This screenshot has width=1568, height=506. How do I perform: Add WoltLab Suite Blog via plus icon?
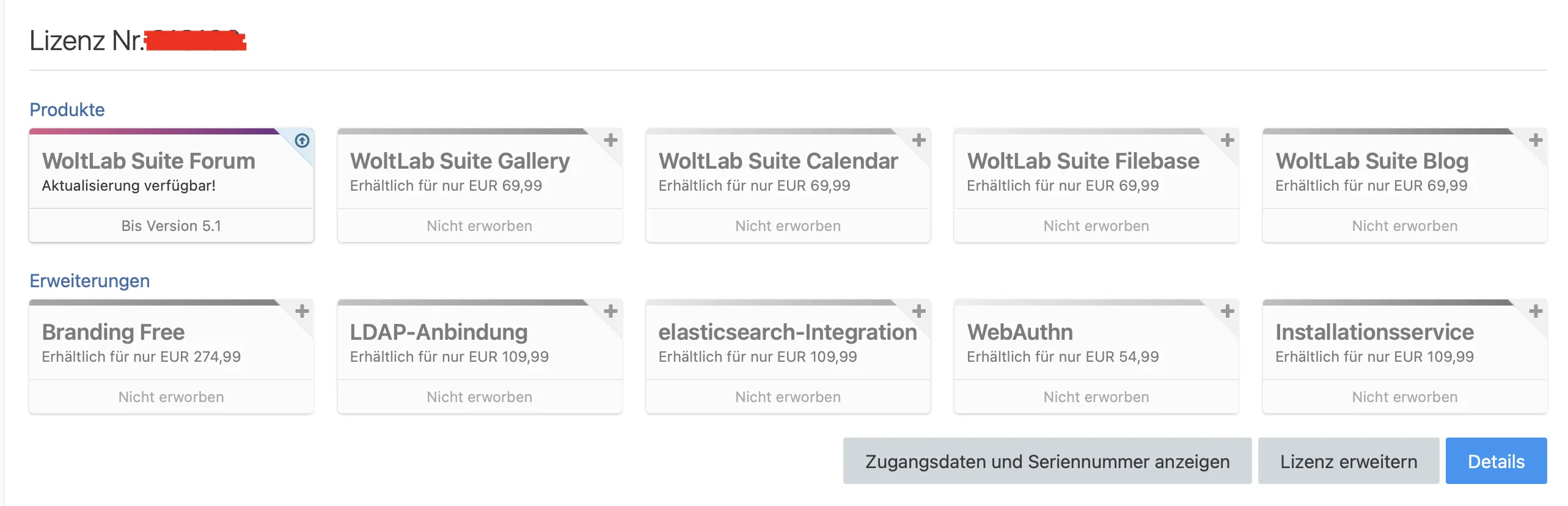pos(1536,141)
